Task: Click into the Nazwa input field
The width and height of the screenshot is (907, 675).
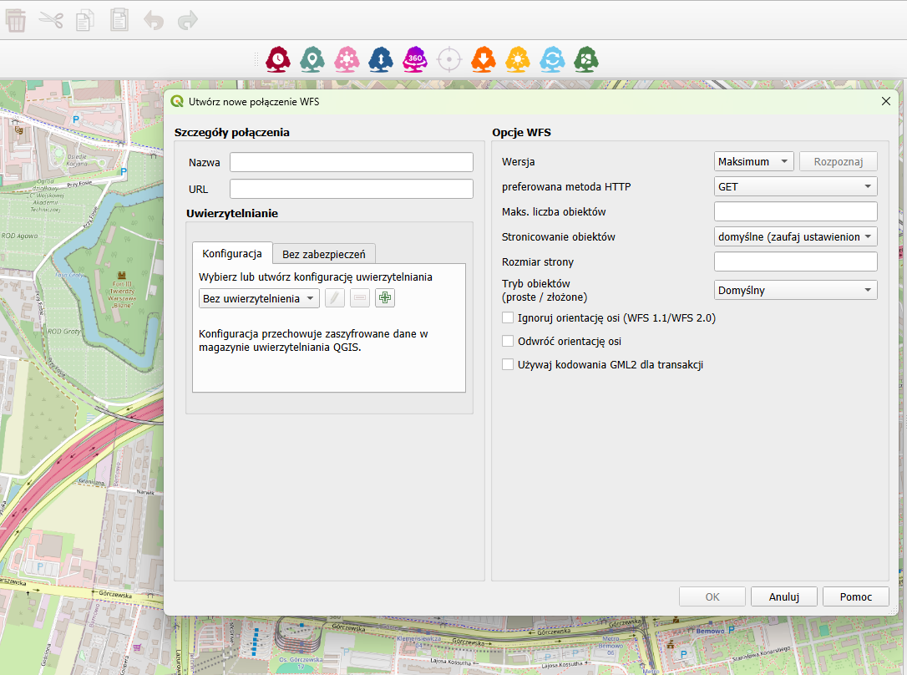Action: coord(351,162)
